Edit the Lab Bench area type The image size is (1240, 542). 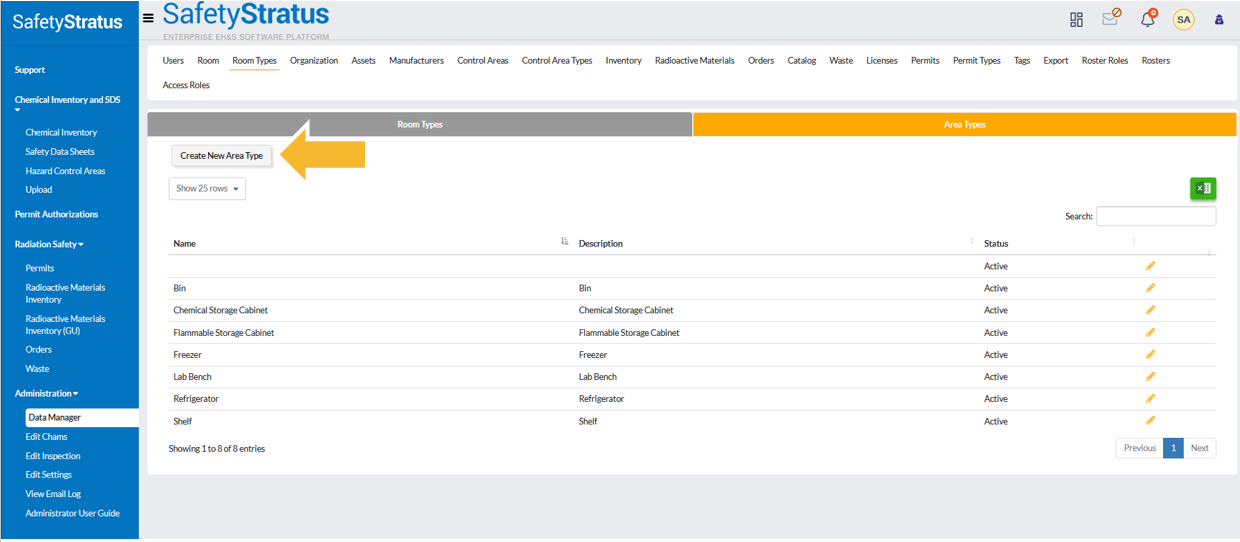point(1150,376)
